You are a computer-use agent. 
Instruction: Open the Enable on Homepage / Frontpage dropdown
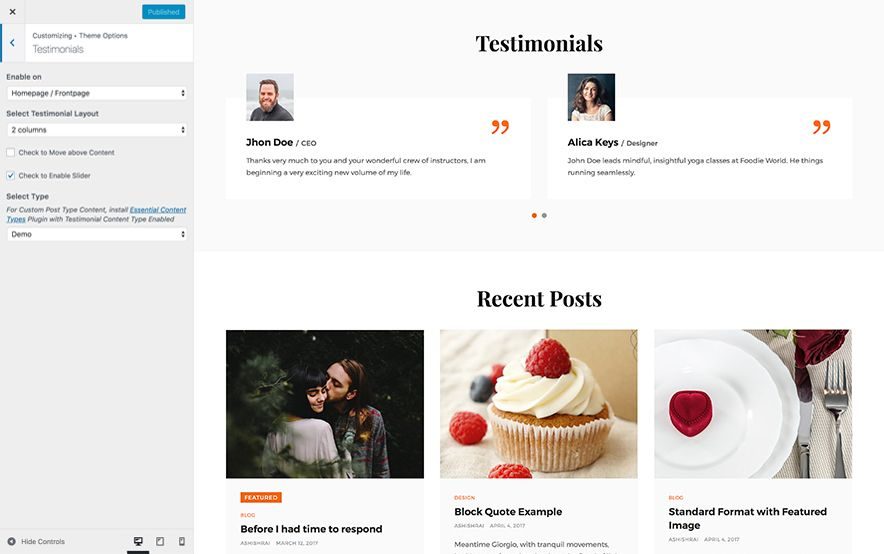click(x=97, y=93)
